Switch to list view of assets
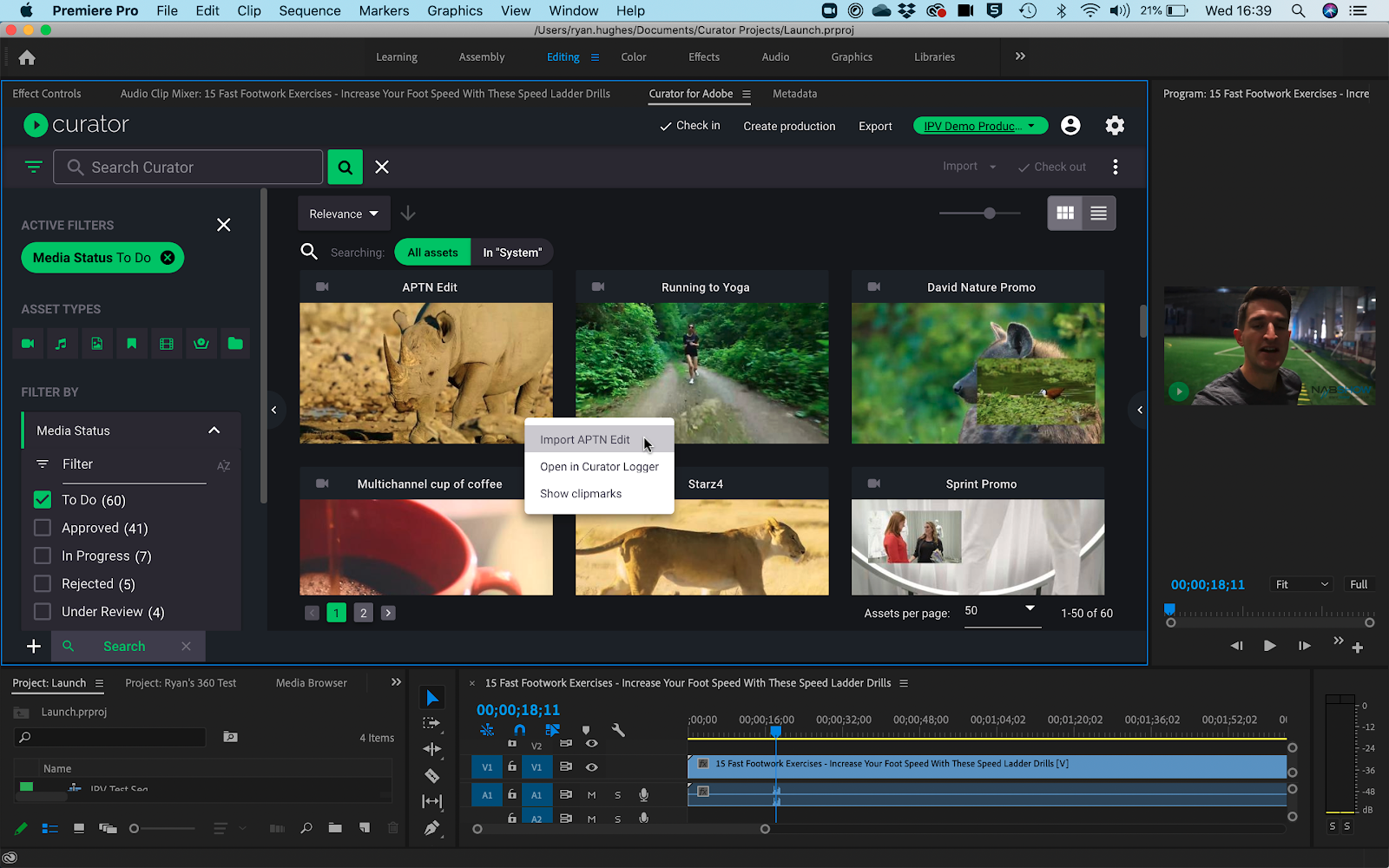The image size is (1389, 868). (x=1098, y=214)
